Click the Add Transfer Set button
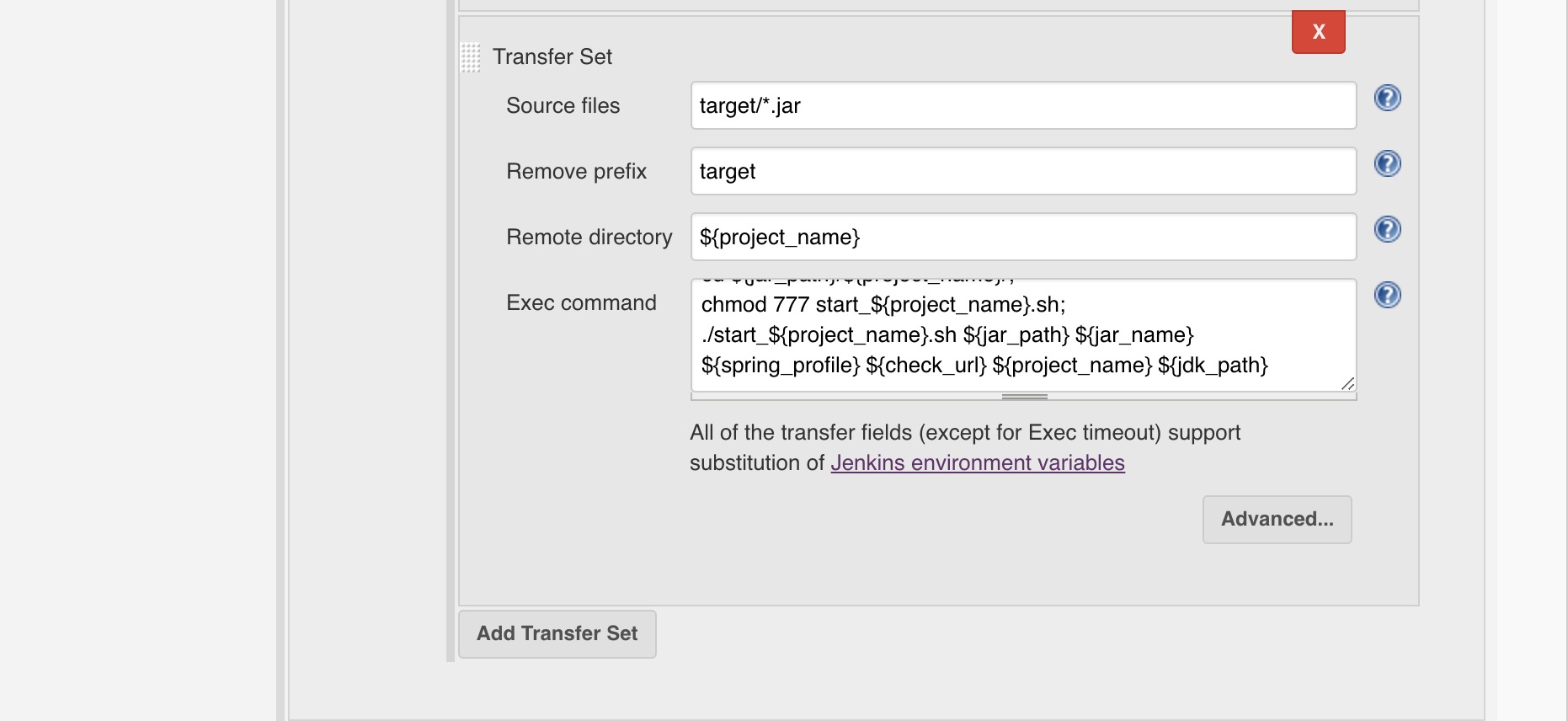Image resolution: width=1568 pixels, height=721 pixels. tap(557, 634)
